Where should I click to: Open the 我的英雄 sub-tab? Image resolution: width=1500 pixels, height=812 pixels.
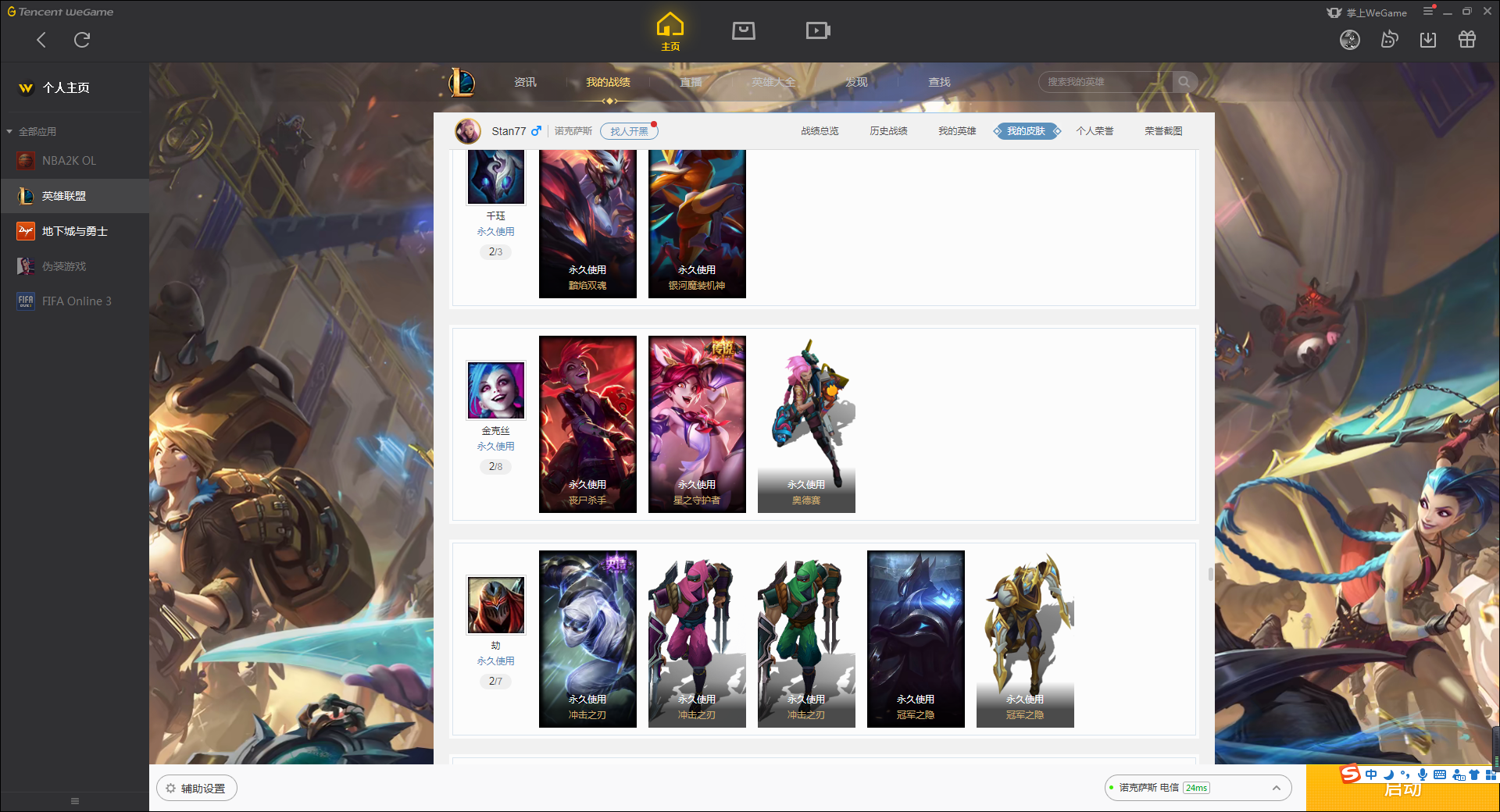[957, 131]
